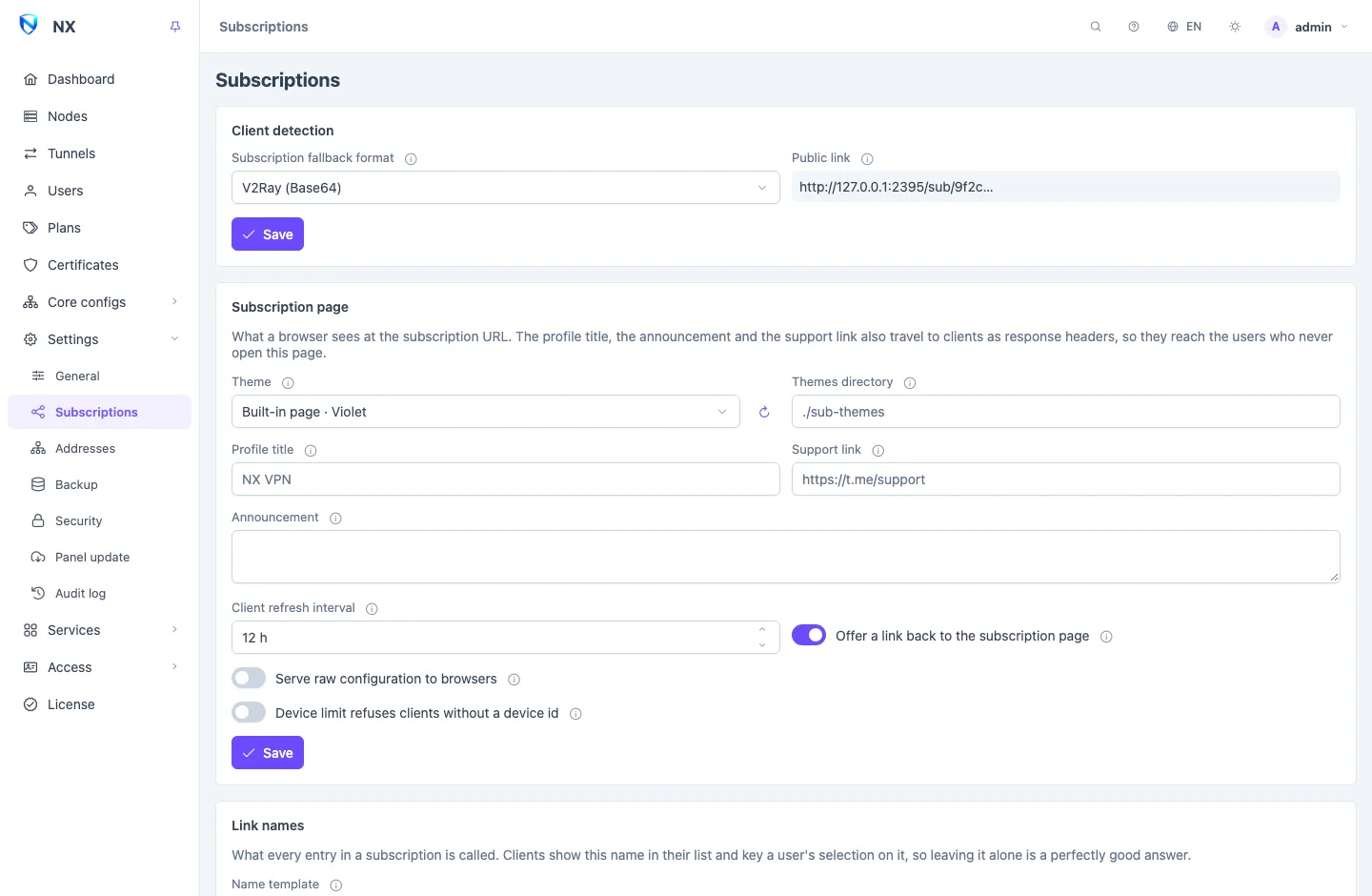Switch theme with the sun icon
Image resolution: width=1372 pixels, height=896 pixels.
[x=1235, y=27]
